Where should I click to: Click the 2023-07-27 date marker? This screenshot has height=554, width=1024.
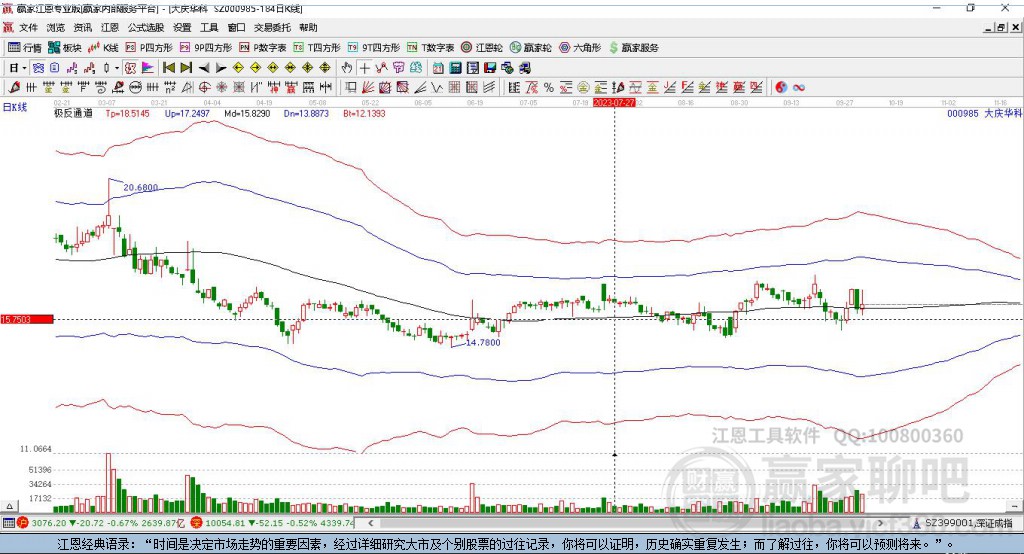coord(614,103)
